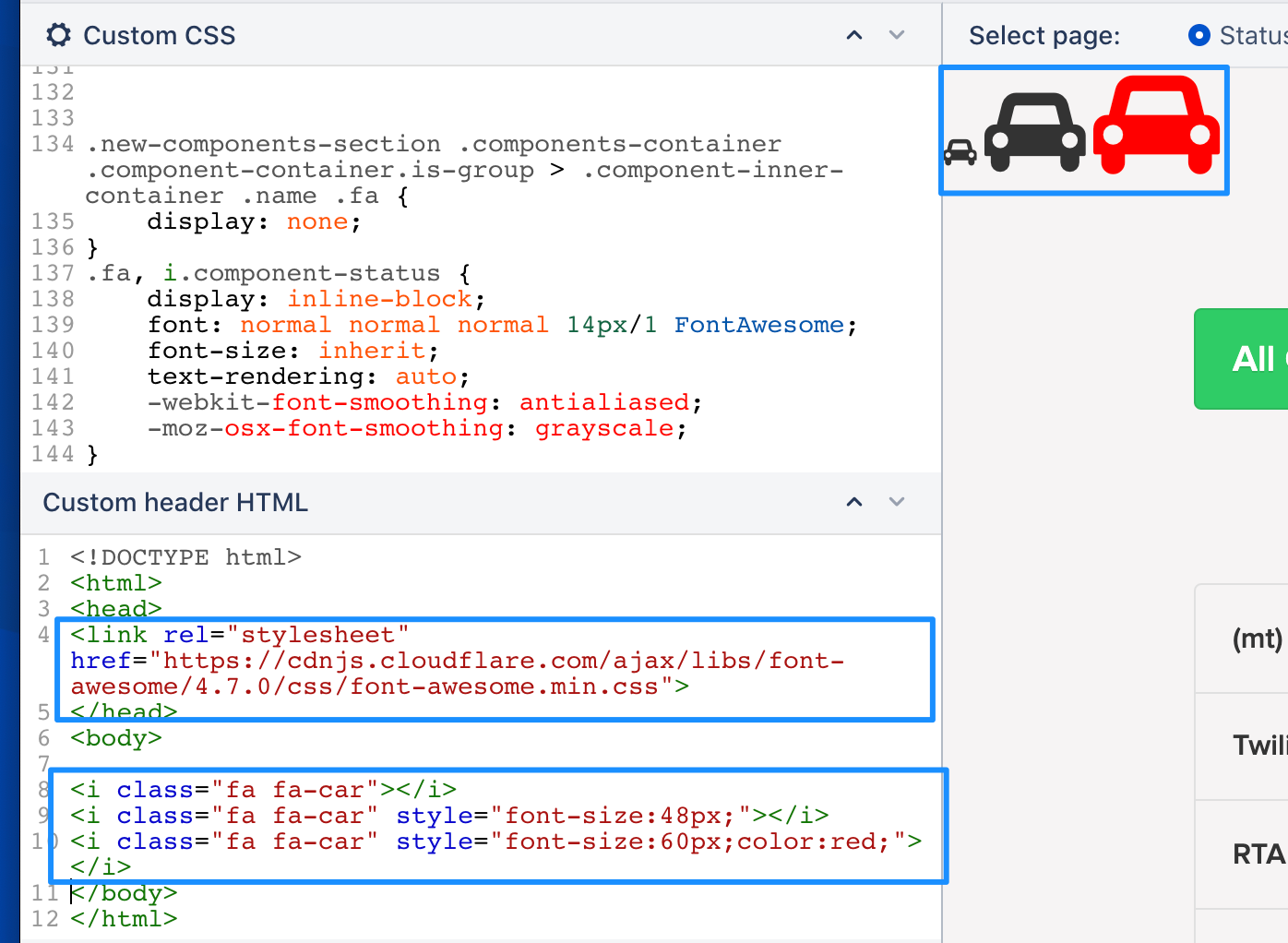Click the blue radio dot next to Status
Viewport: 1288px width, 943px height.
pyautogui.click(x=1199, y=35)
